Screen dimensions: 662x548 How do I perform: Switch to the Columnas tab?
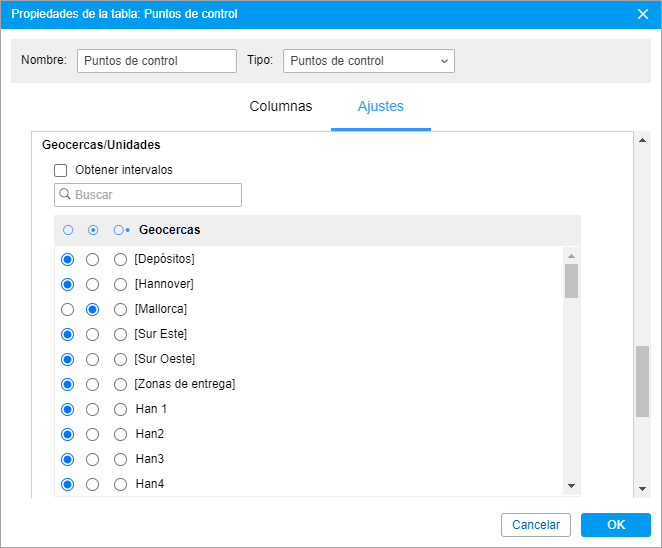tap(281, 106)
